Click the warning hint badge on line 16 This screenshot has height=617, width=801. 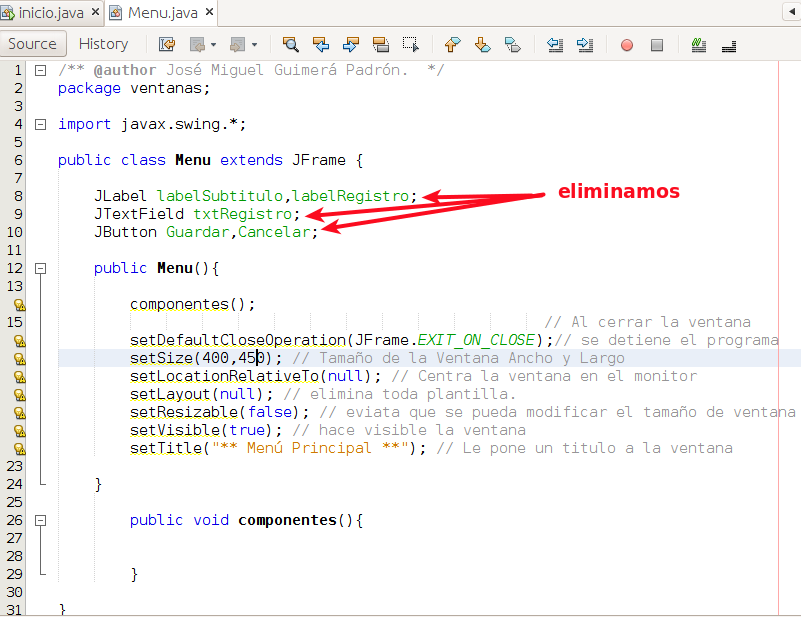click(20, 340)
